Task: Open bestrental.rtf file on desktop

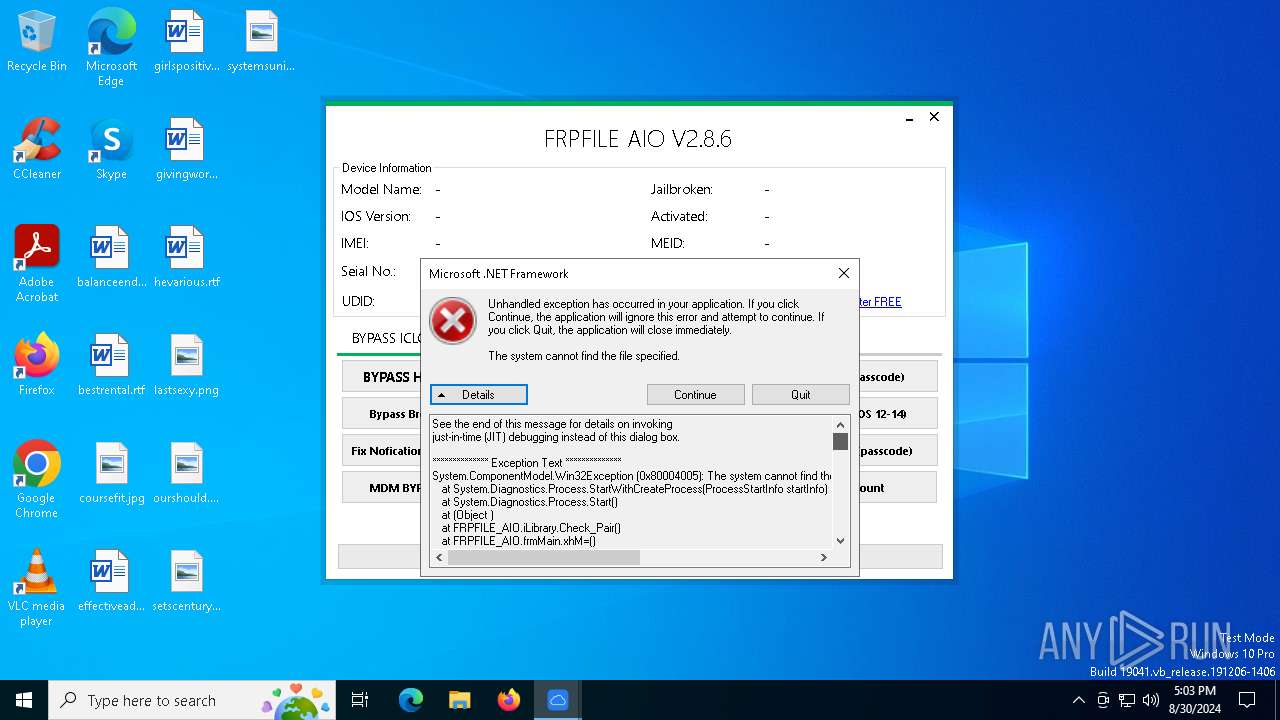Action: tap(111, 366)
